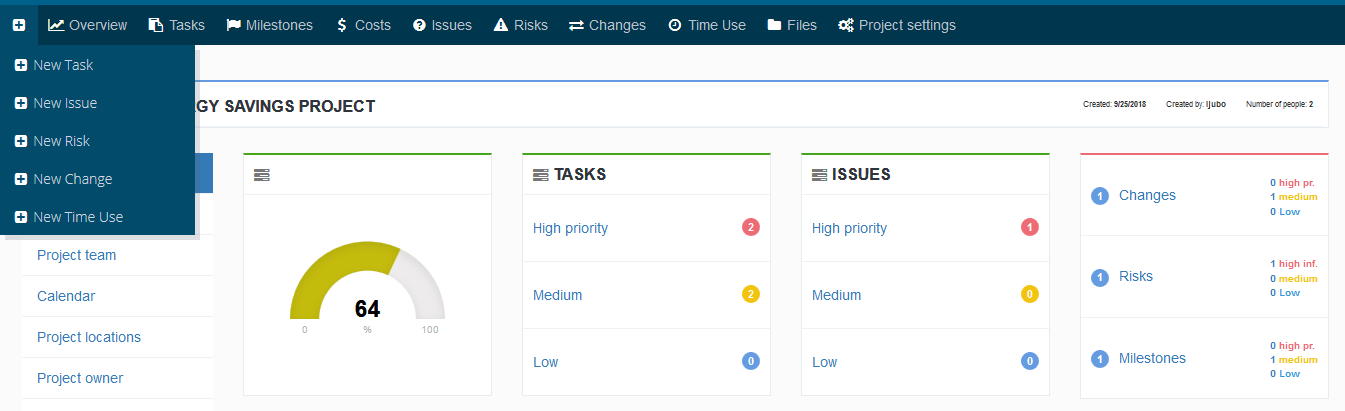This screenshot has height=411, width=1345.
Task: Choose New Time Use in the dropdown
Action: (78, 217)
